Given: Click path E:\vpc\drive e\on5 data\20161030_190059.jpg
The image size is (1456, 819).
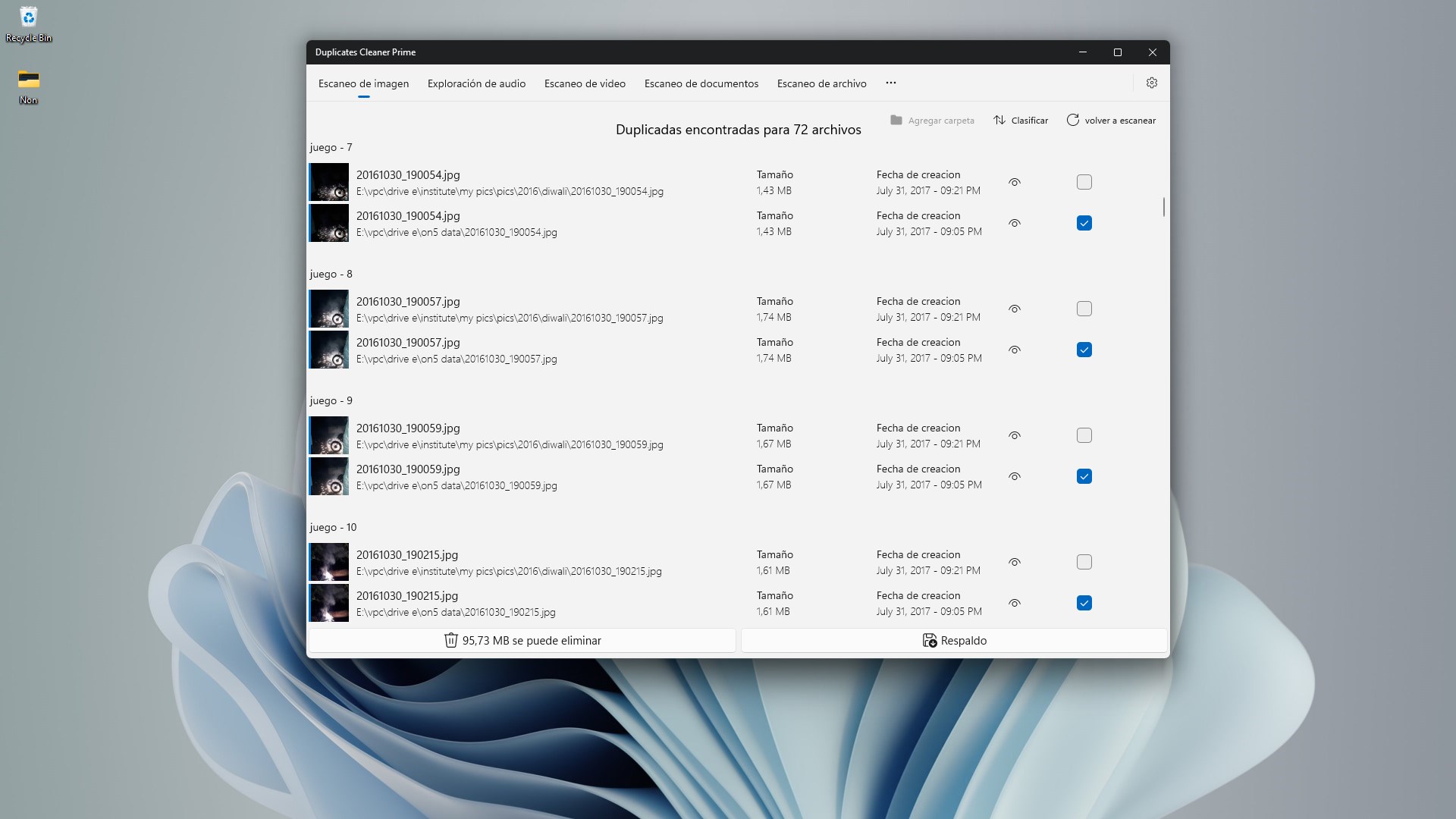Looking at the screenshot, I should tap(457, 485).
